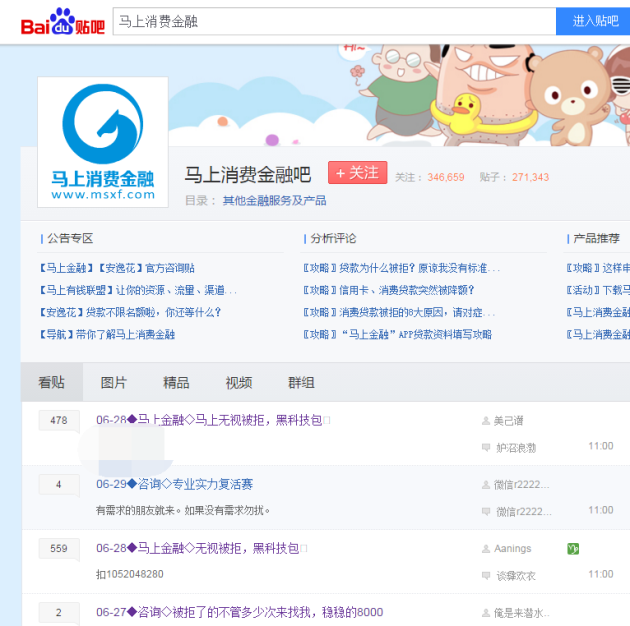Viewport: 630px width, 626px height.
Task: Click forum title 马上消费金融吧
Action: (x=248, y=175)
